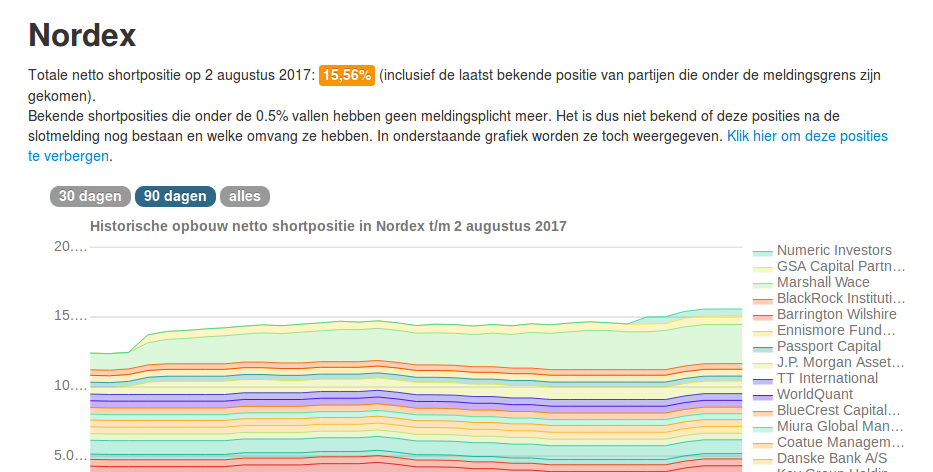
Task: Select Passport Capital legend item
Action: click(828, 346)
